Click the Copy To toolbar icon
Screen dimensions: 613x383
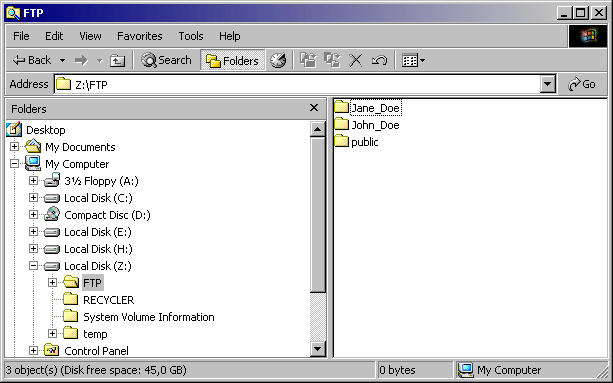click(332, 60)
